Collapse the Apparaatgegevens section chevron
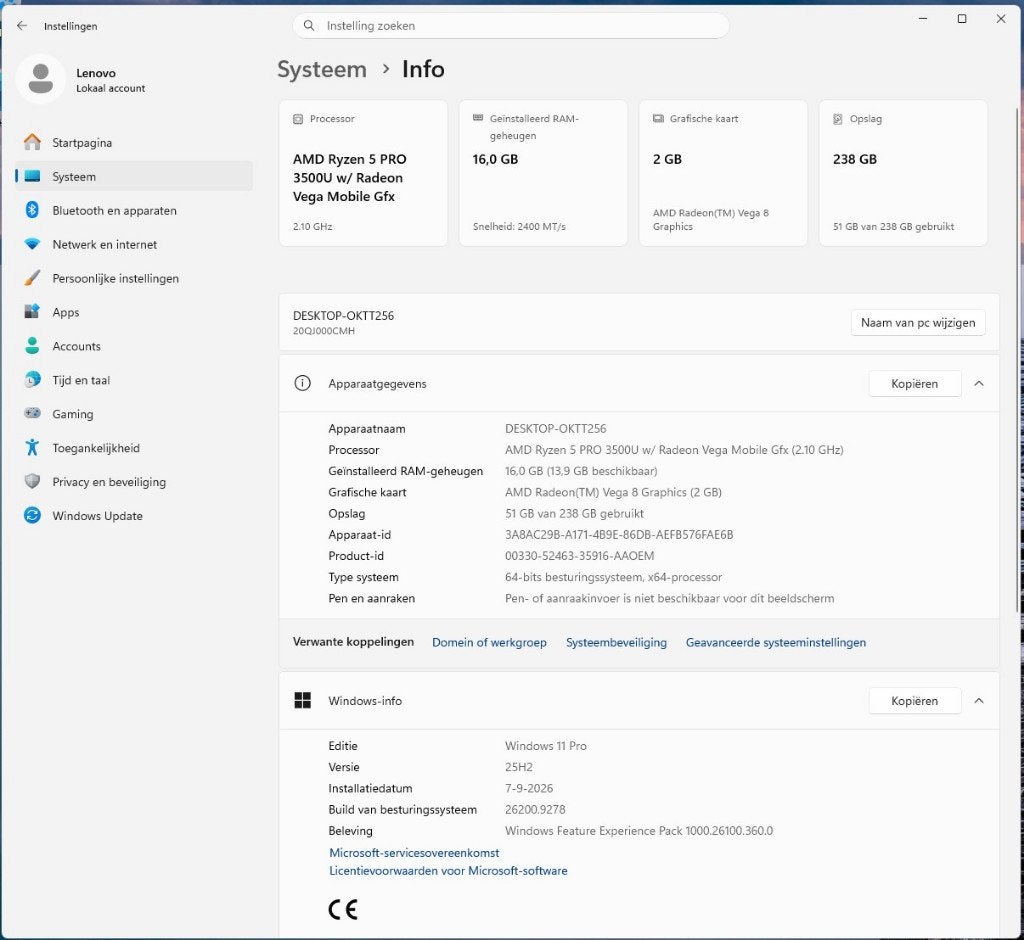Image resolution: width=1024 pixels, height=940 pixels. pos(979,383)
